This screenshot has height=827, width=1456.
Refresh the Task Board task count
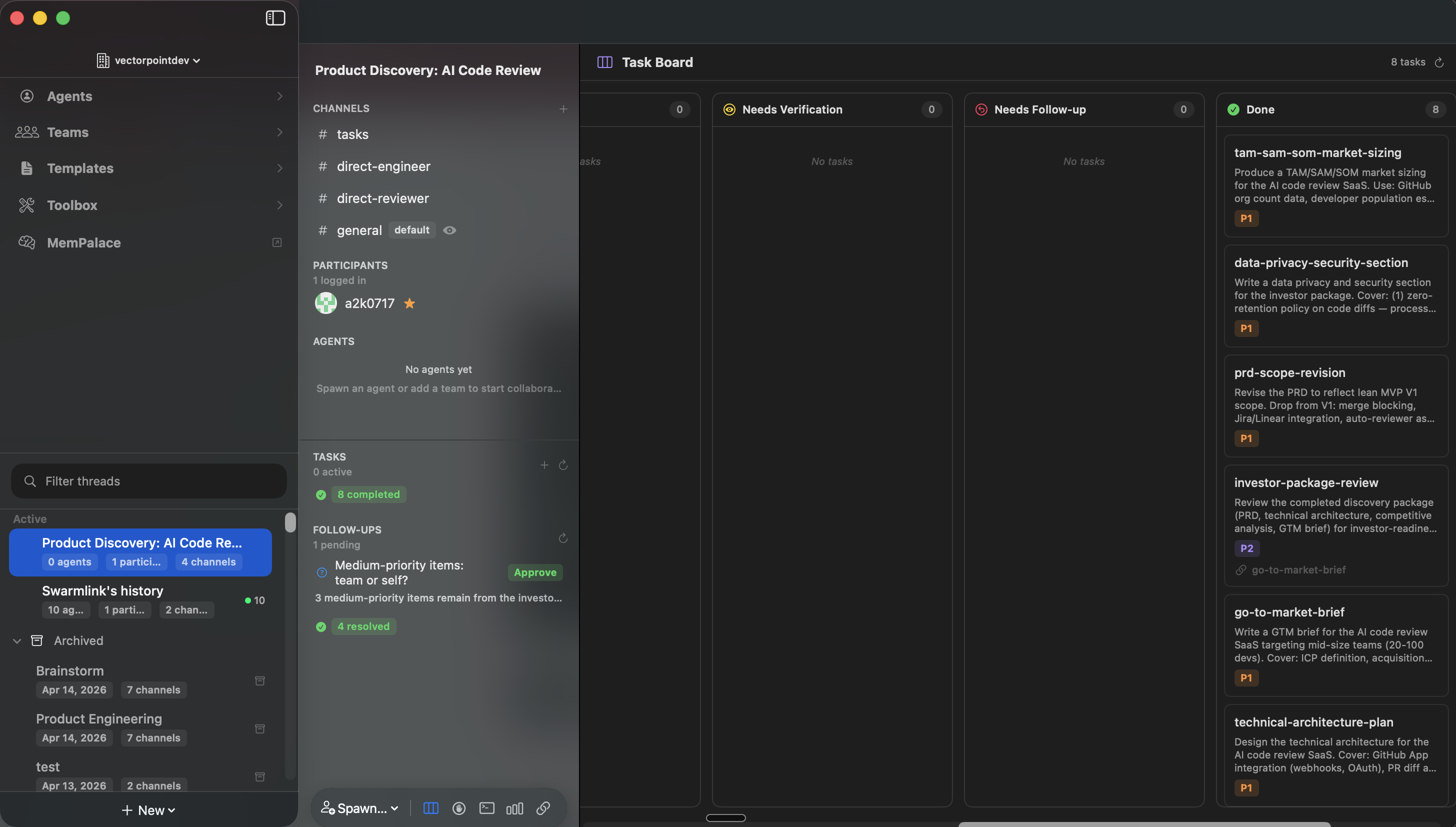1439,62
